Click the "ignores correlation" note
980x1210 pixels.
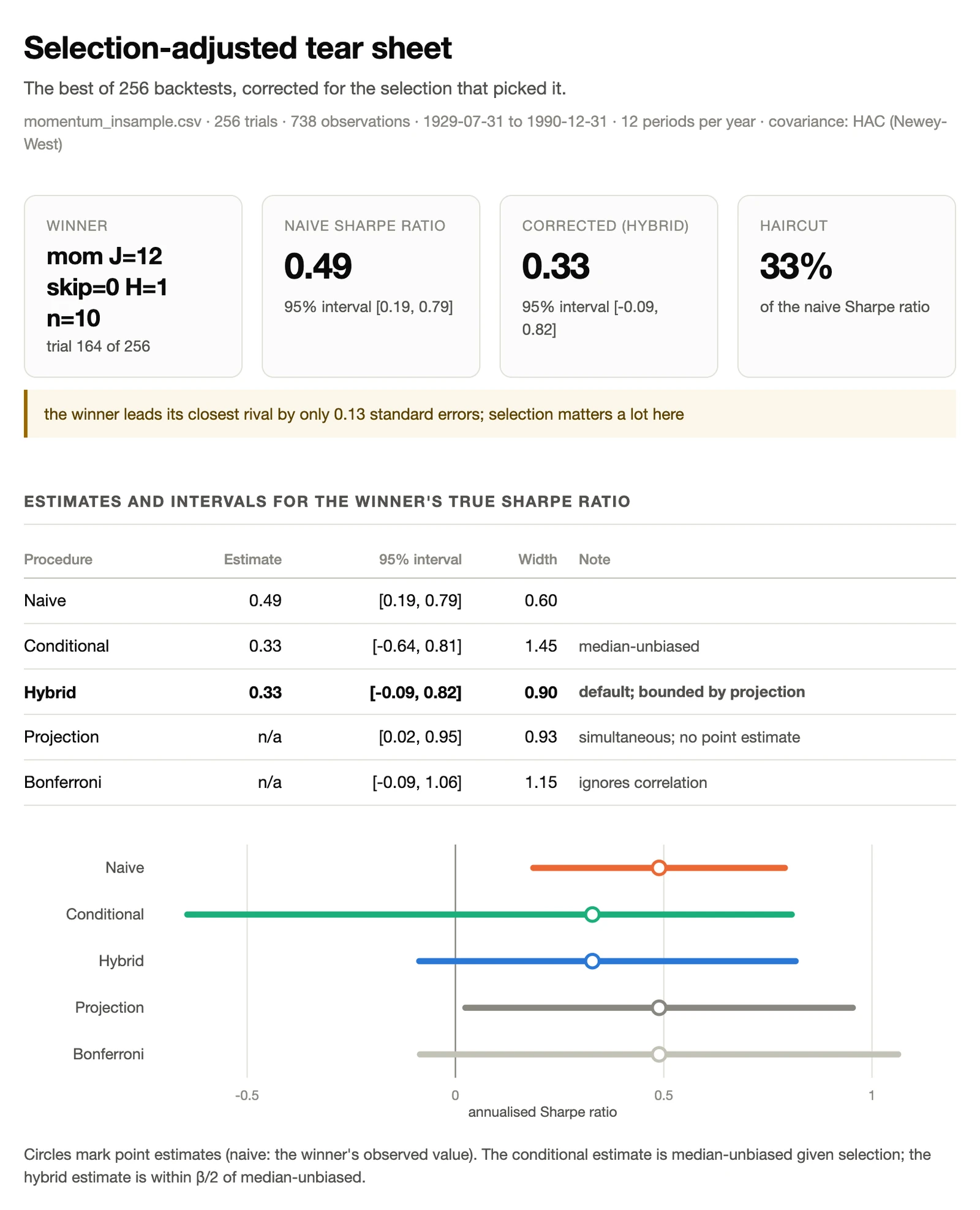[643, 782]
